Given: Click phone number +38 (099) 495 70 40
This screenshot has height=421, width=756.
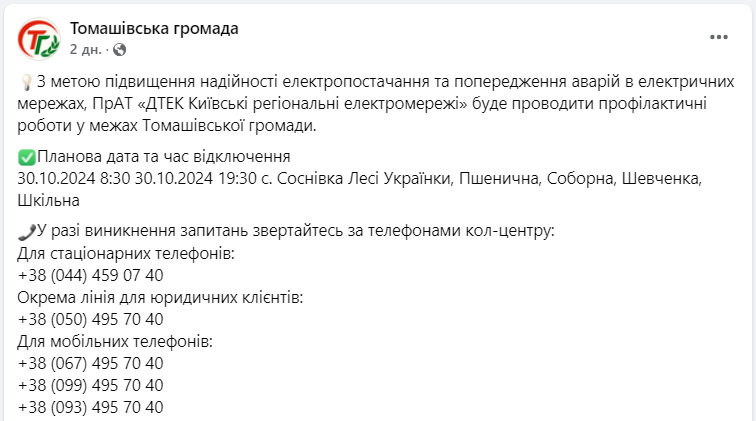Looking at the screenshot, I should pos(90,385).
